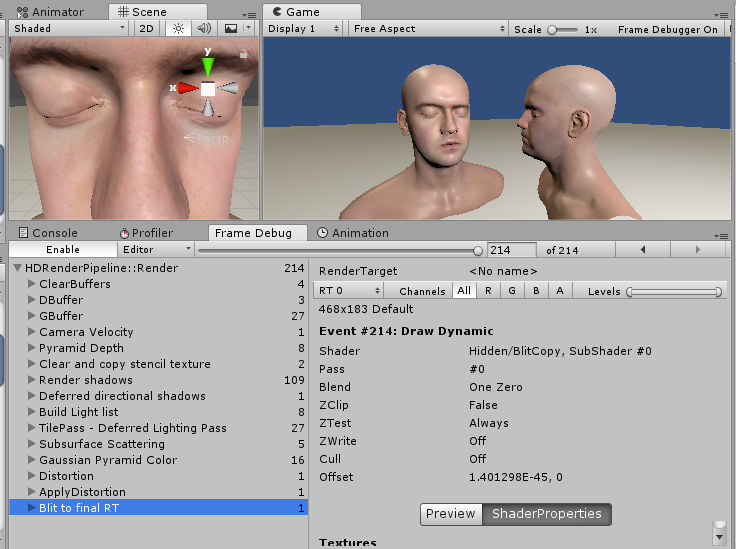
Task: Open Free Aspect dropdown
Action: tap(429, 29)
